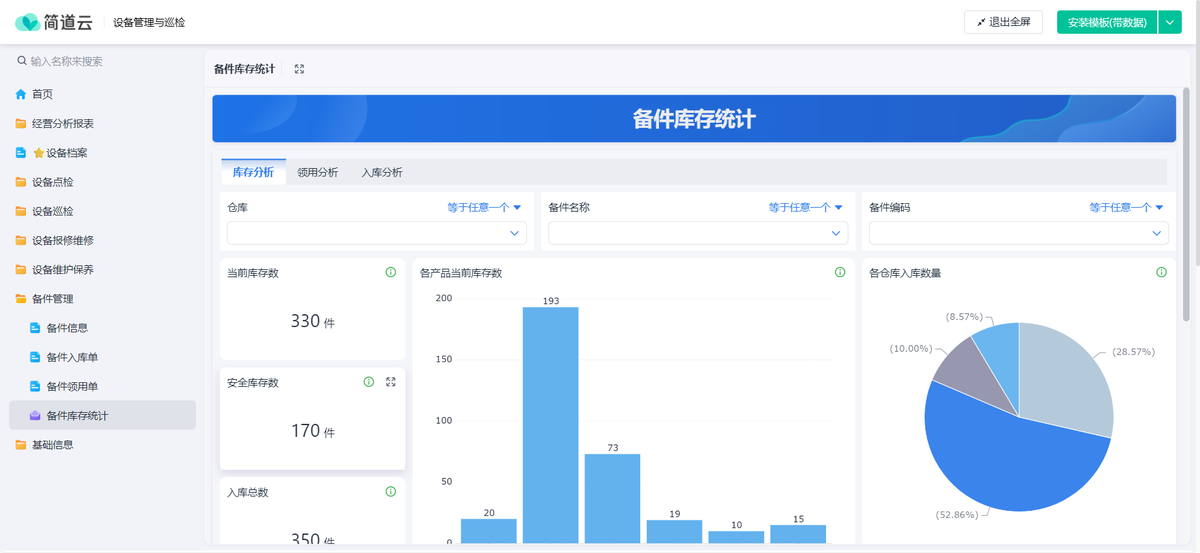The height and width of the screenshot is (553, 1200).
Task: Switch to the 入库分析 tab
Action: click(x=382, y=172)
